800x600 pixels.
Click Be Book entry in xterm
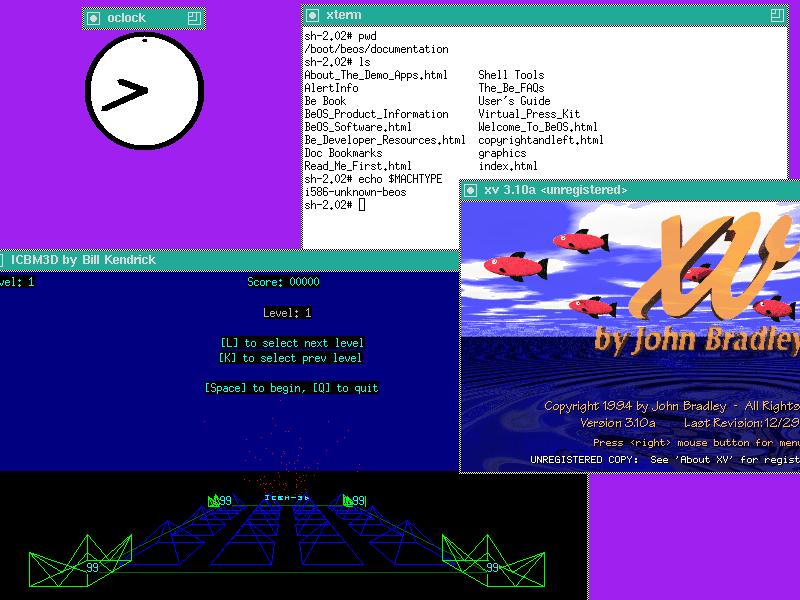point(326,101)
